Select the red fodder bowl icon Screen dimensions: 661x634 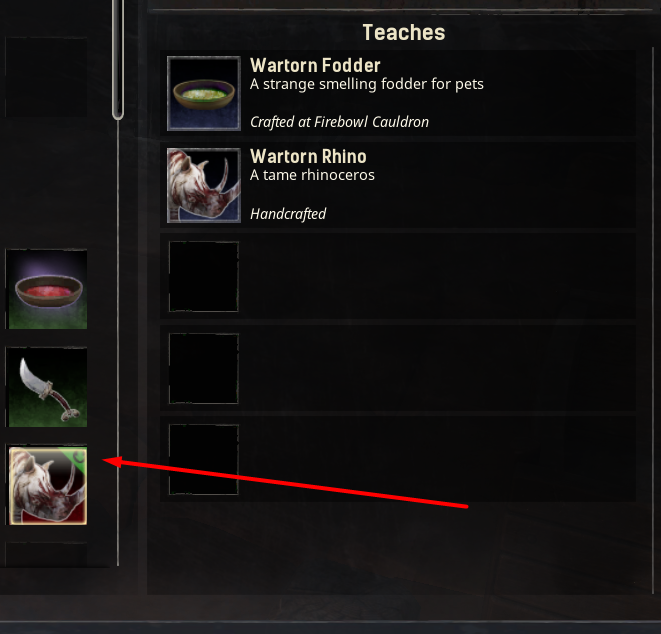point(48,289)
